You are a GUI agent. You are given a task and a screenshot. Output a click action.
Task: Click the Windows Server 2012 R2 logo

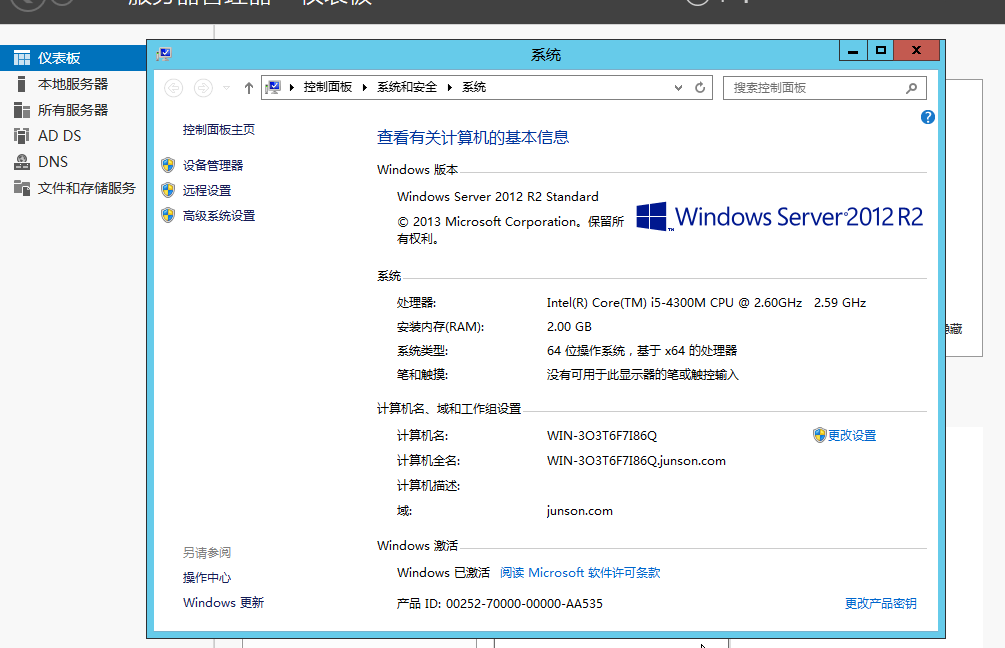pos(779,217)
